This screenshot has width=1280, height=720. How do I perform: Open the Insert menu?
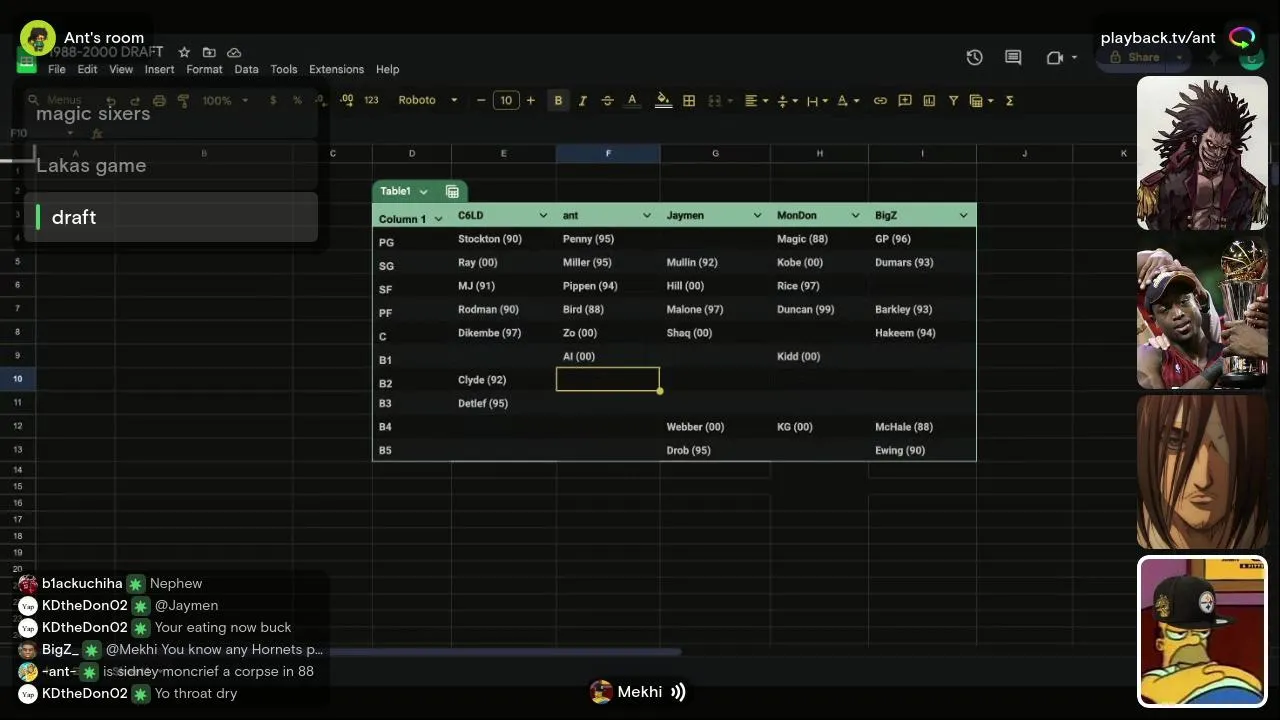(x=159, y=69)
